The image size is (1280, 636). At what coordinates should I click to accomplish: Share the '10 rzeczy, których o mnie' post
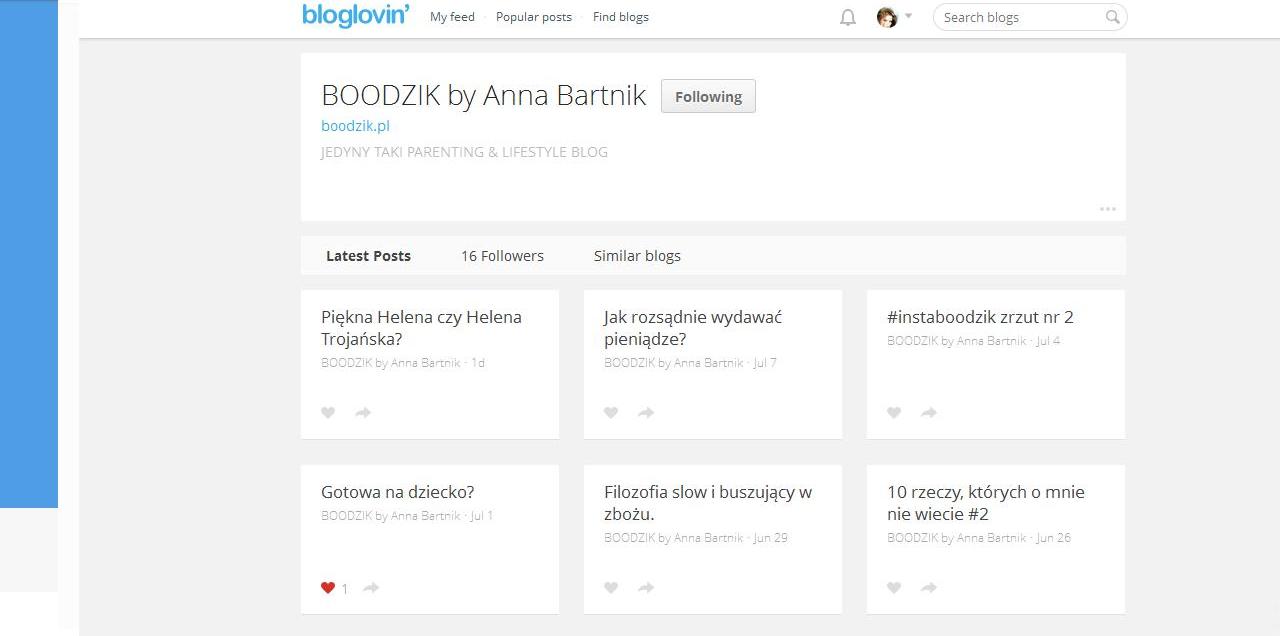[x=929, y=588]
